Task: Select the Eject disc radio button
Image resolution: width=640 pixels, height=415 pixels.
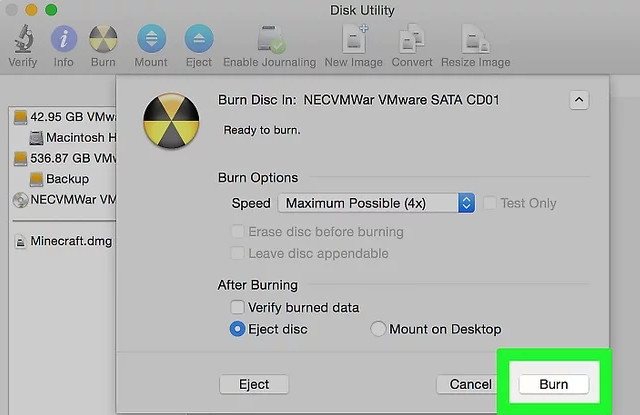Action: pyautogui.click(x=238, y=329)
